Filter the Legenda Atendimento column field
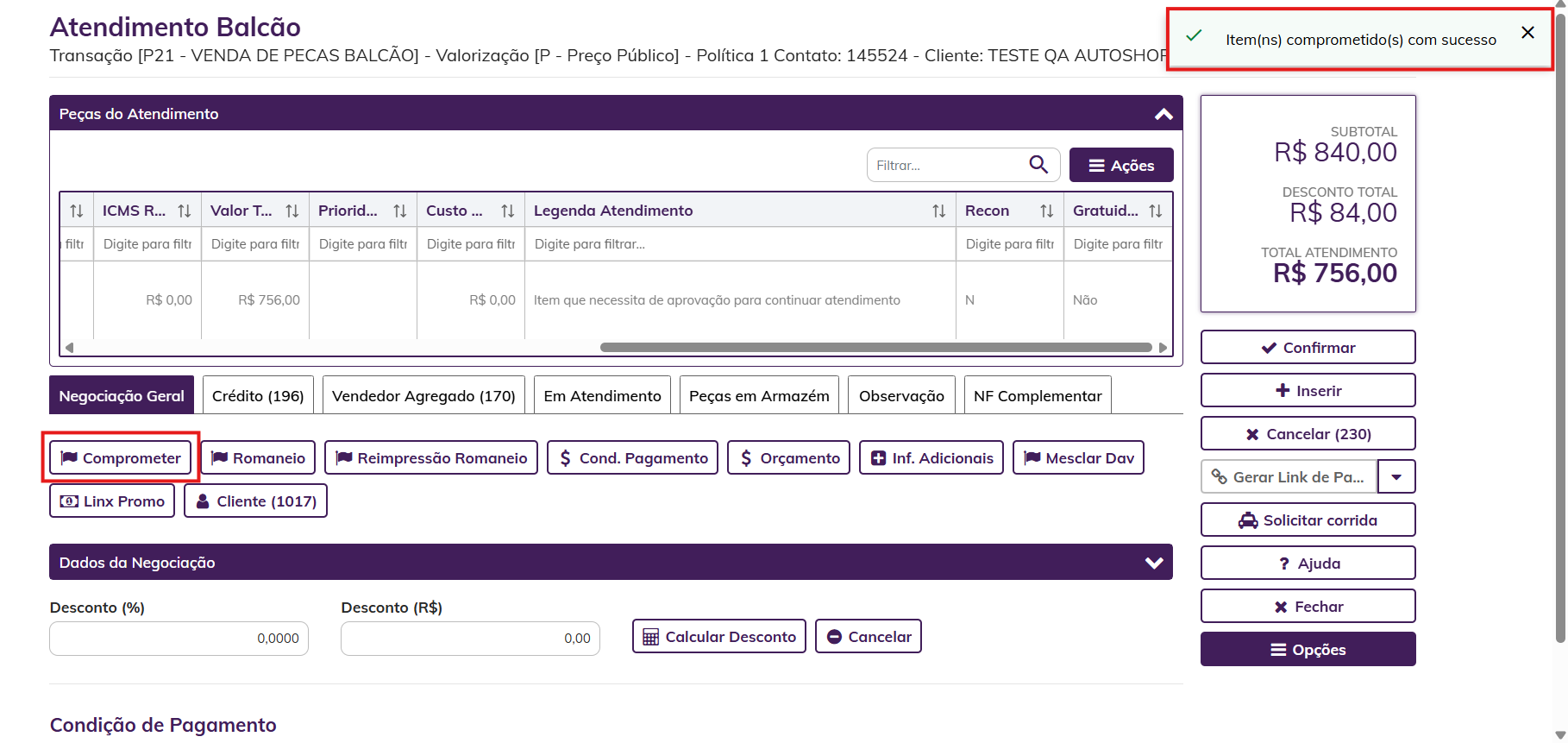This screenshot has height=743, width=1568. click(740, 244)
